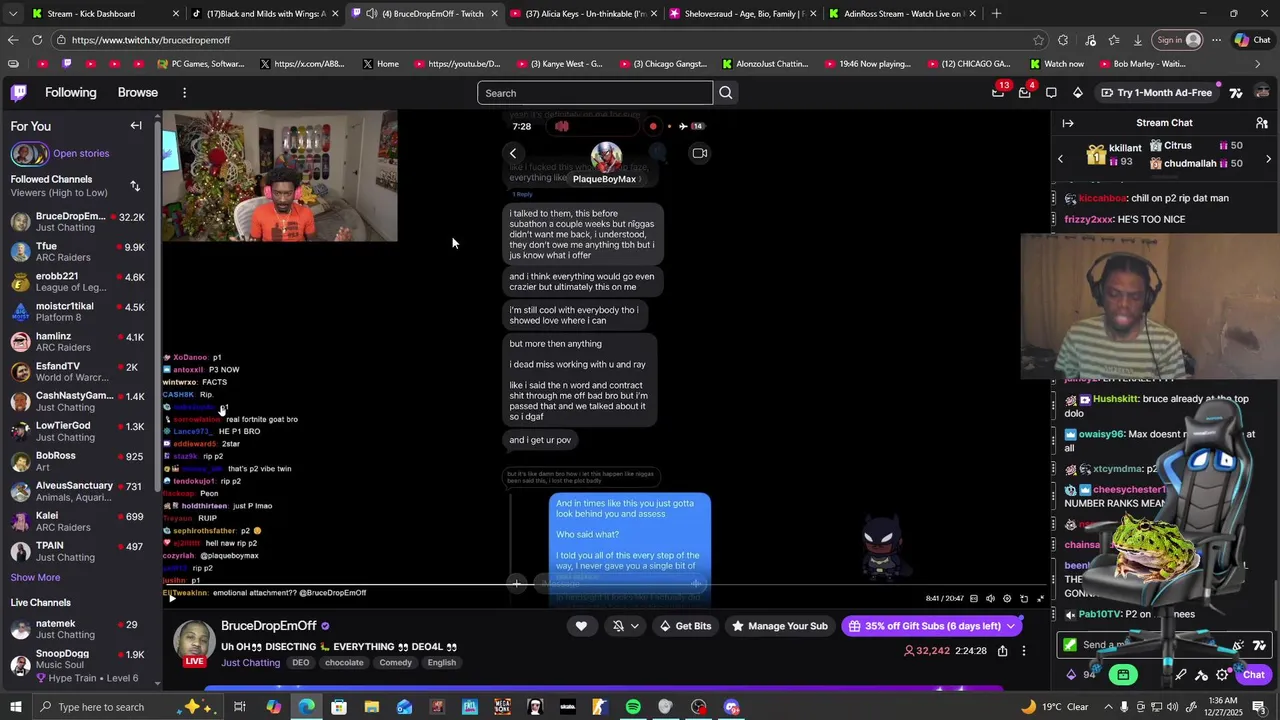The image size is (1280, 720).
Task: Open the 7TV emote menu in chat input
Action: (1259, 645)
